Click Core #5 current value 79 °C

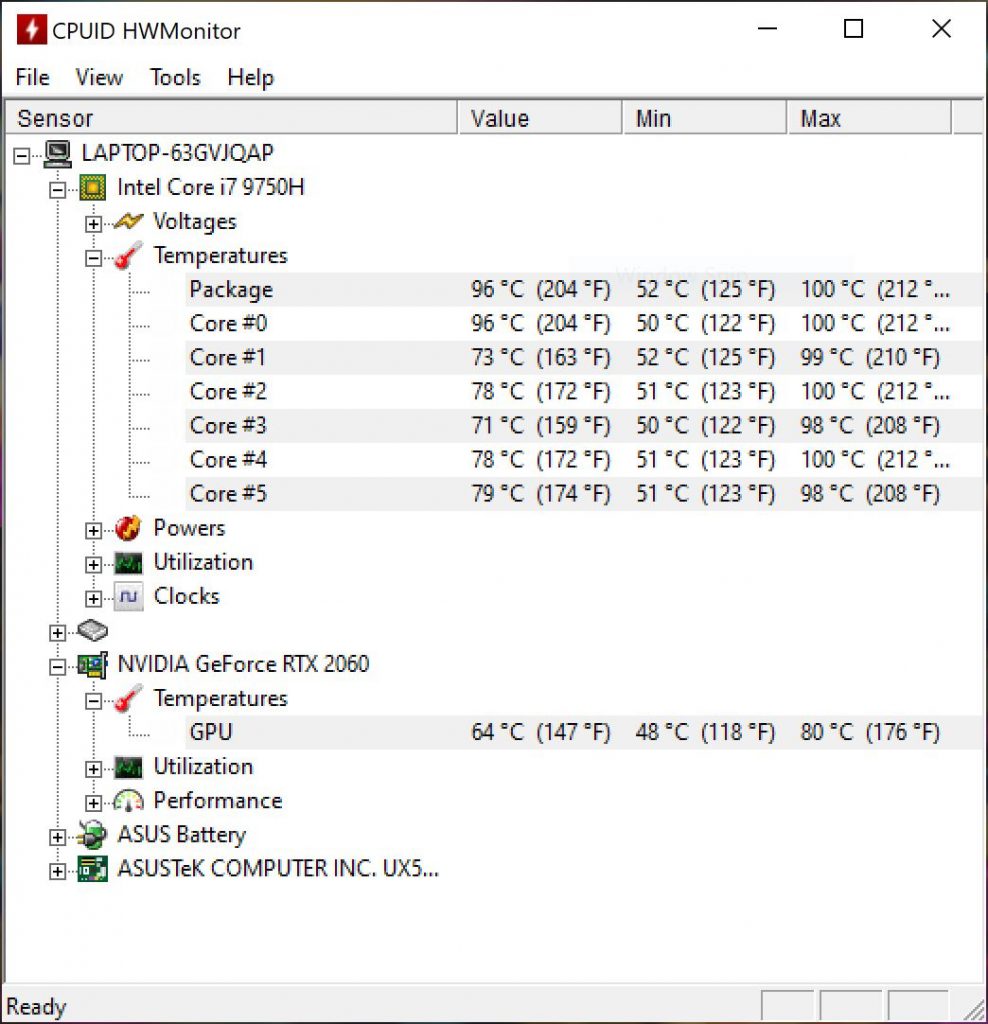tap(541, 493)
